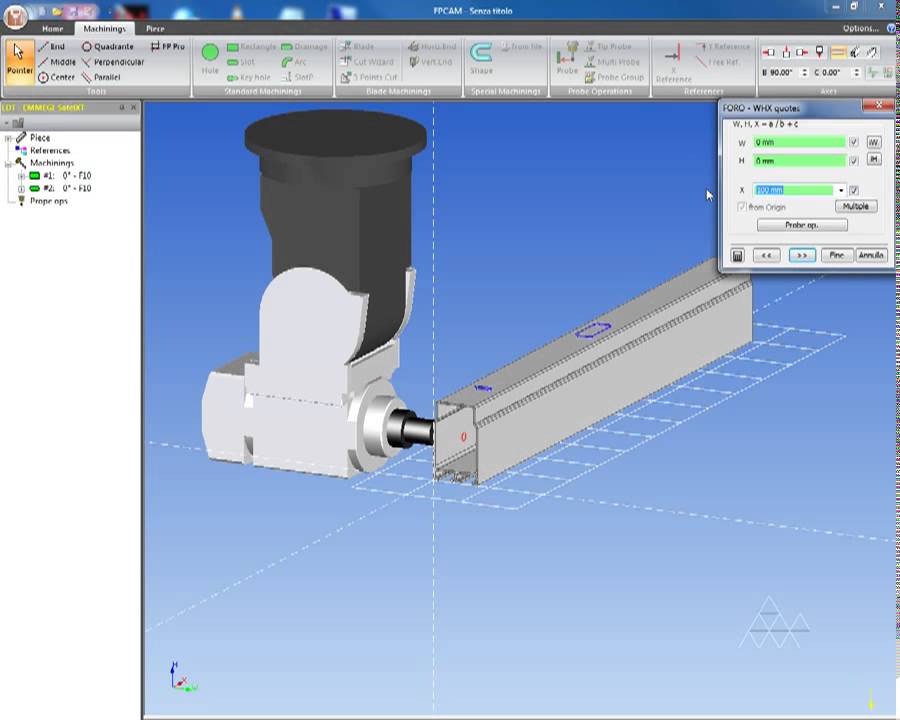
Task: Open the Cut Wizard
Action: (x=367, y=62)
